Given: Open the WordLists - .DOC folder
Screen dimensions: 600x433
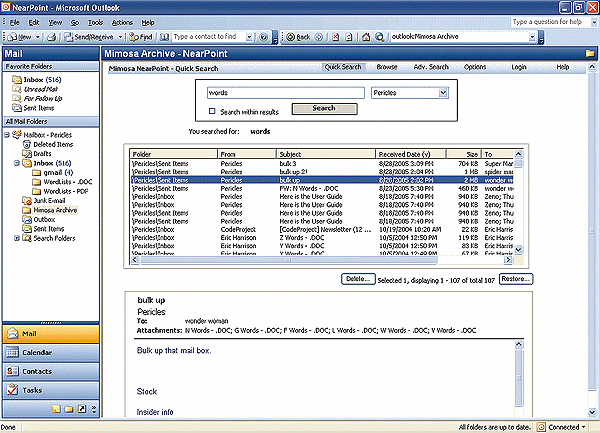Looking at the screenshot, I should tap(67, 182).
